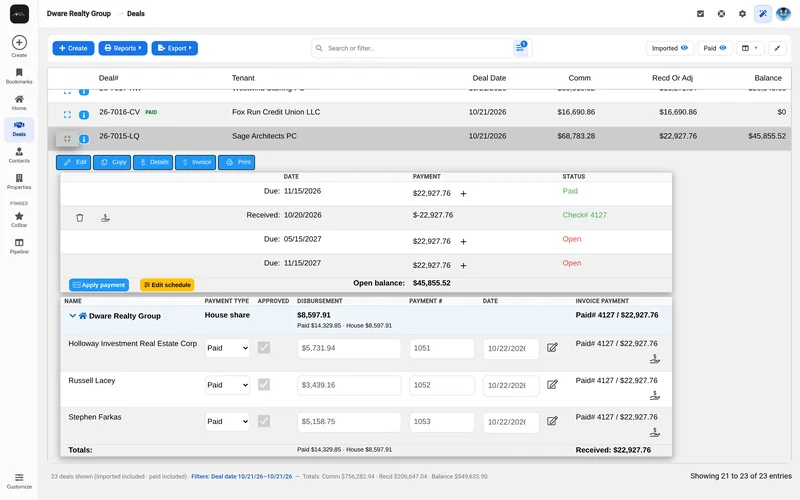Click Edit schedule button

click(x=167, y=285)
